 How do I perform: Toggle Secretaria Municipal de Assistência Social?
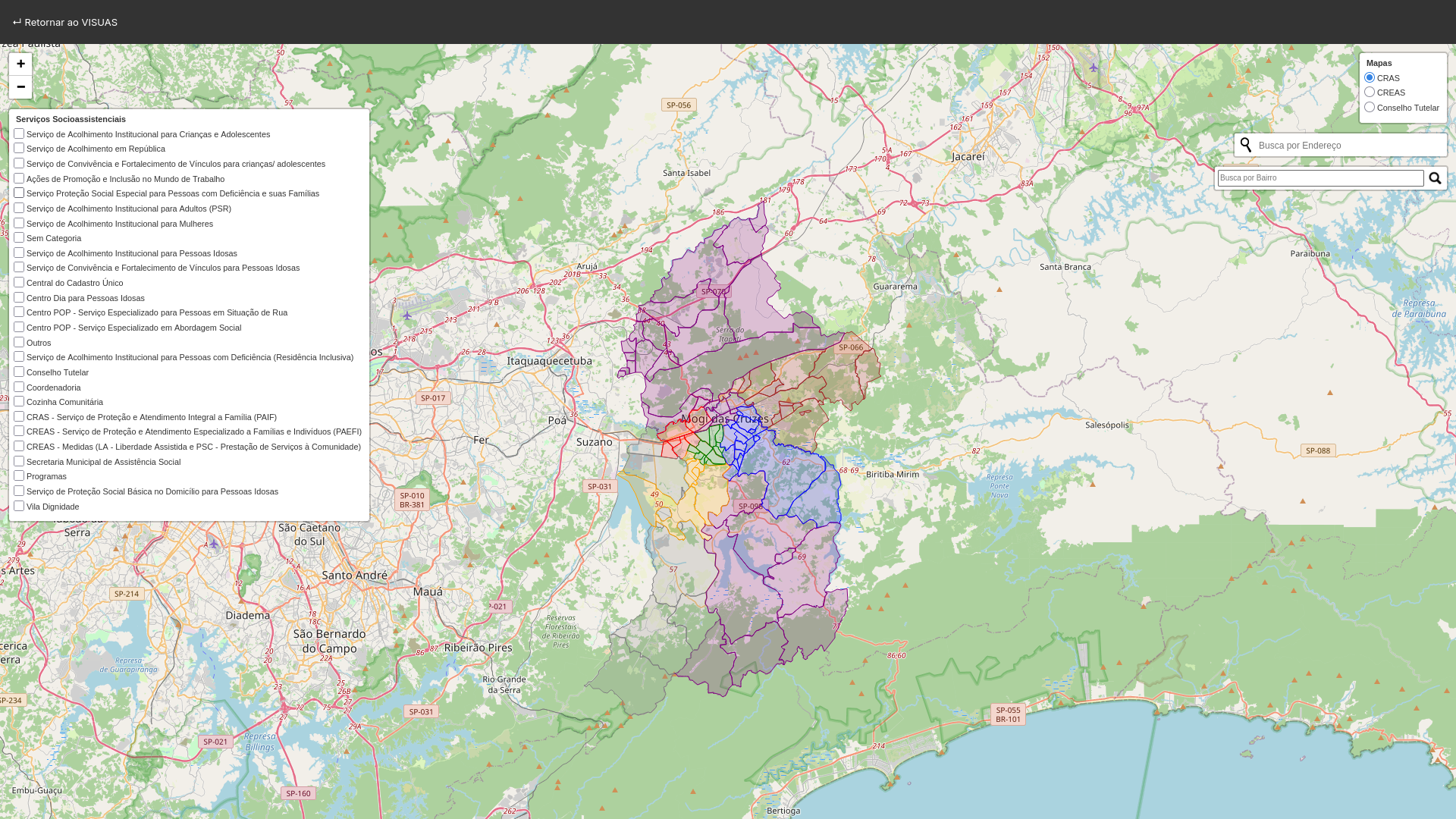[19, 461]
